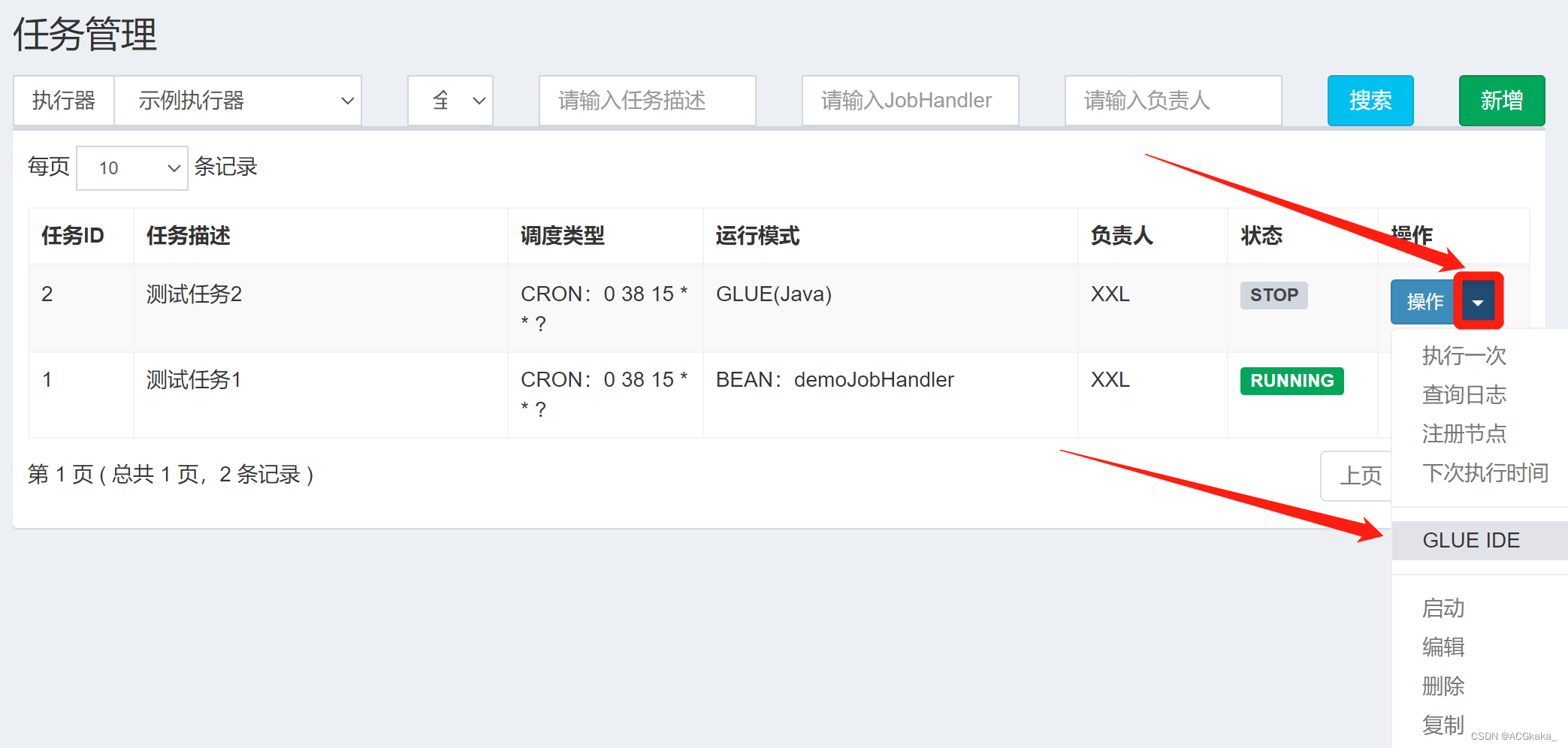
Task: Select 执行一次 from the dropdown menu
Action: (1464, 356)
